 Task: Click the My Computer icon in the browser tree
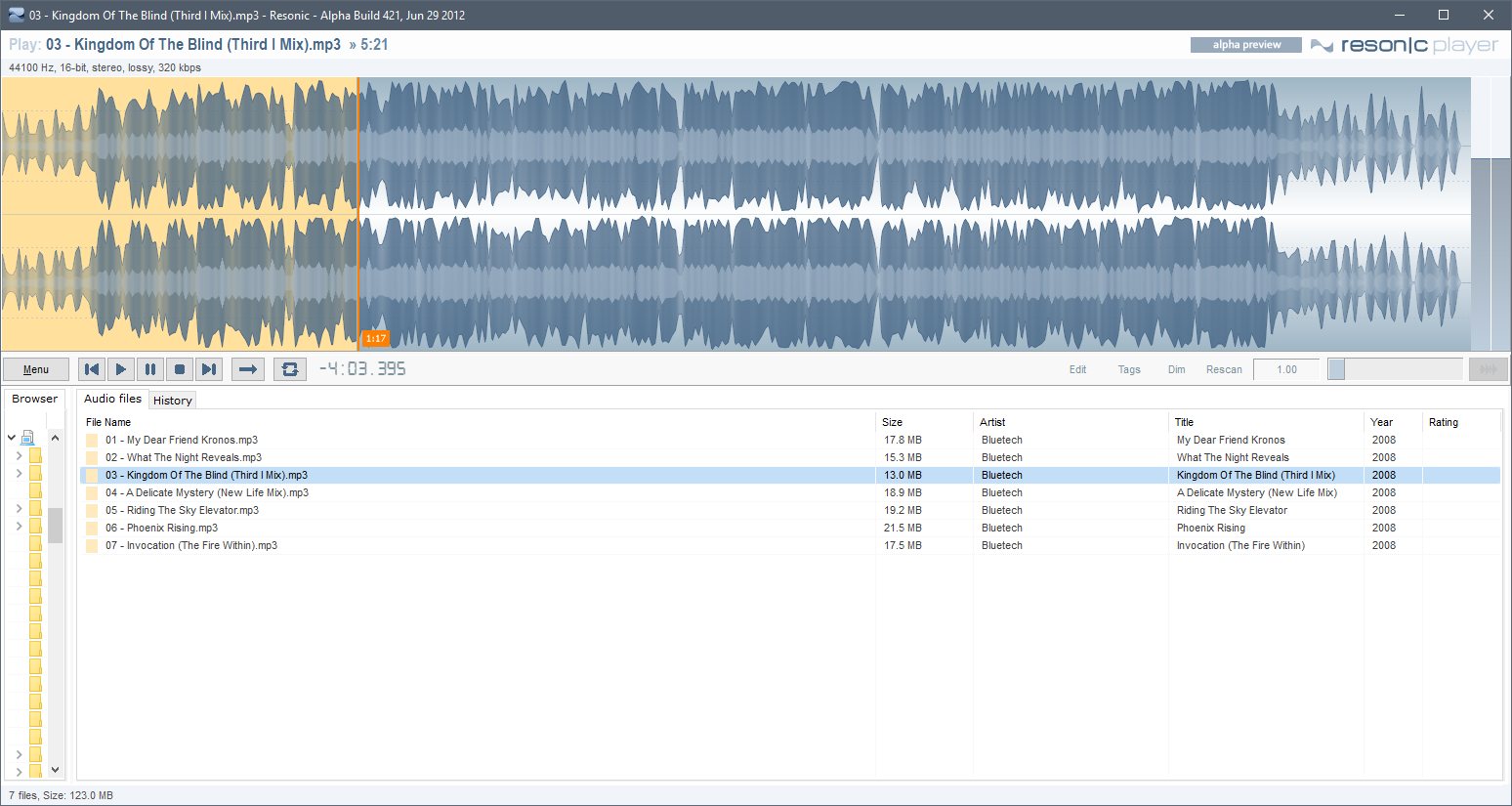tap(28, 438)
